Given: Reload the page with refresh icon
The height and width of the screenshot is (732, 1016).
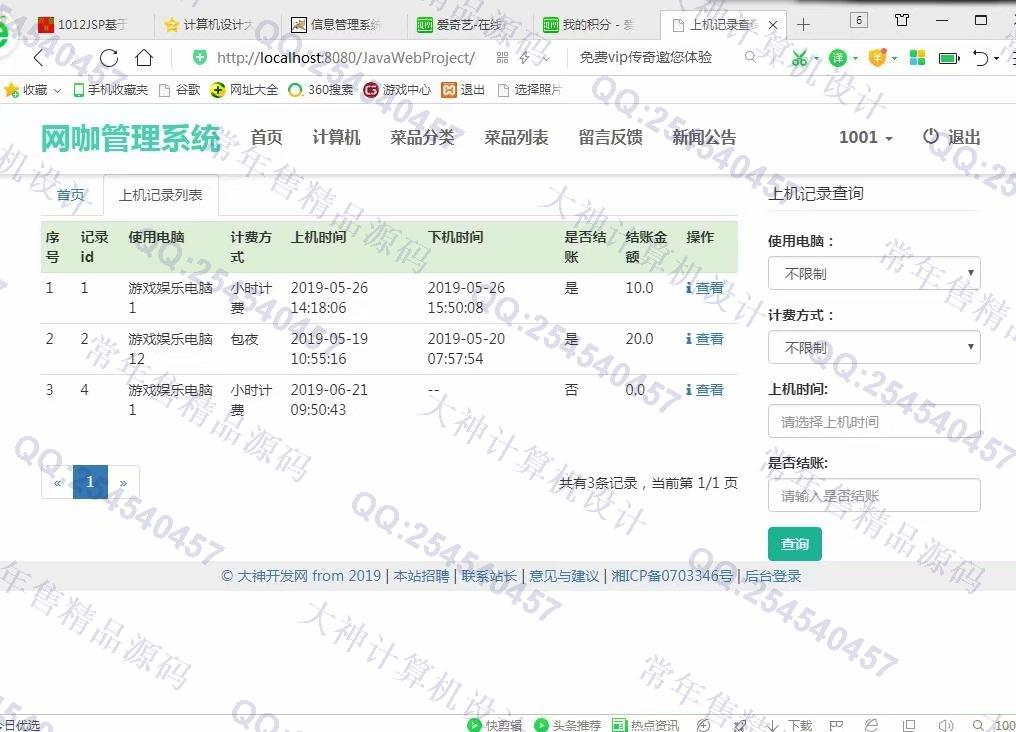Looking at the screenshot, I should pos(108,58).
